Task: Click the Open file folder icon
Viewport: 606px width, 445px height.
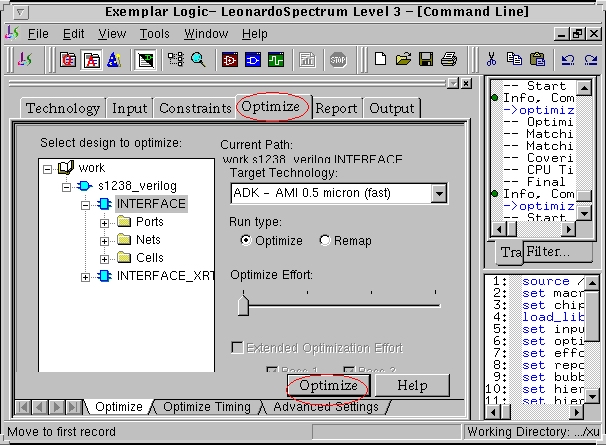Action: coord(404,60)
